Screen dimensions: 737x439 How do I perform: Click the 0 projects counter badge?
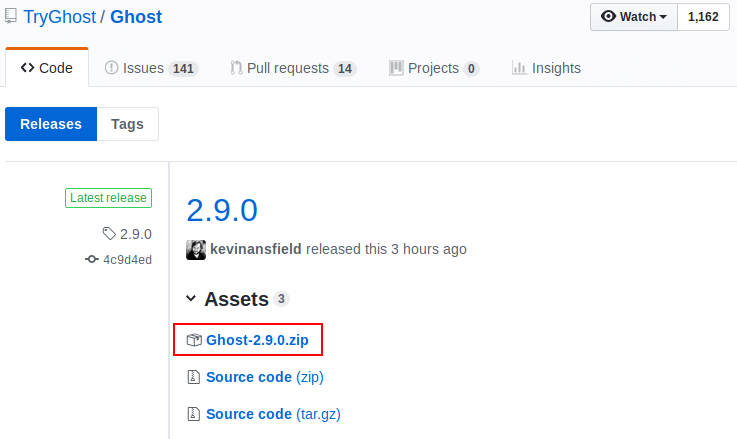tap(471, 69)
